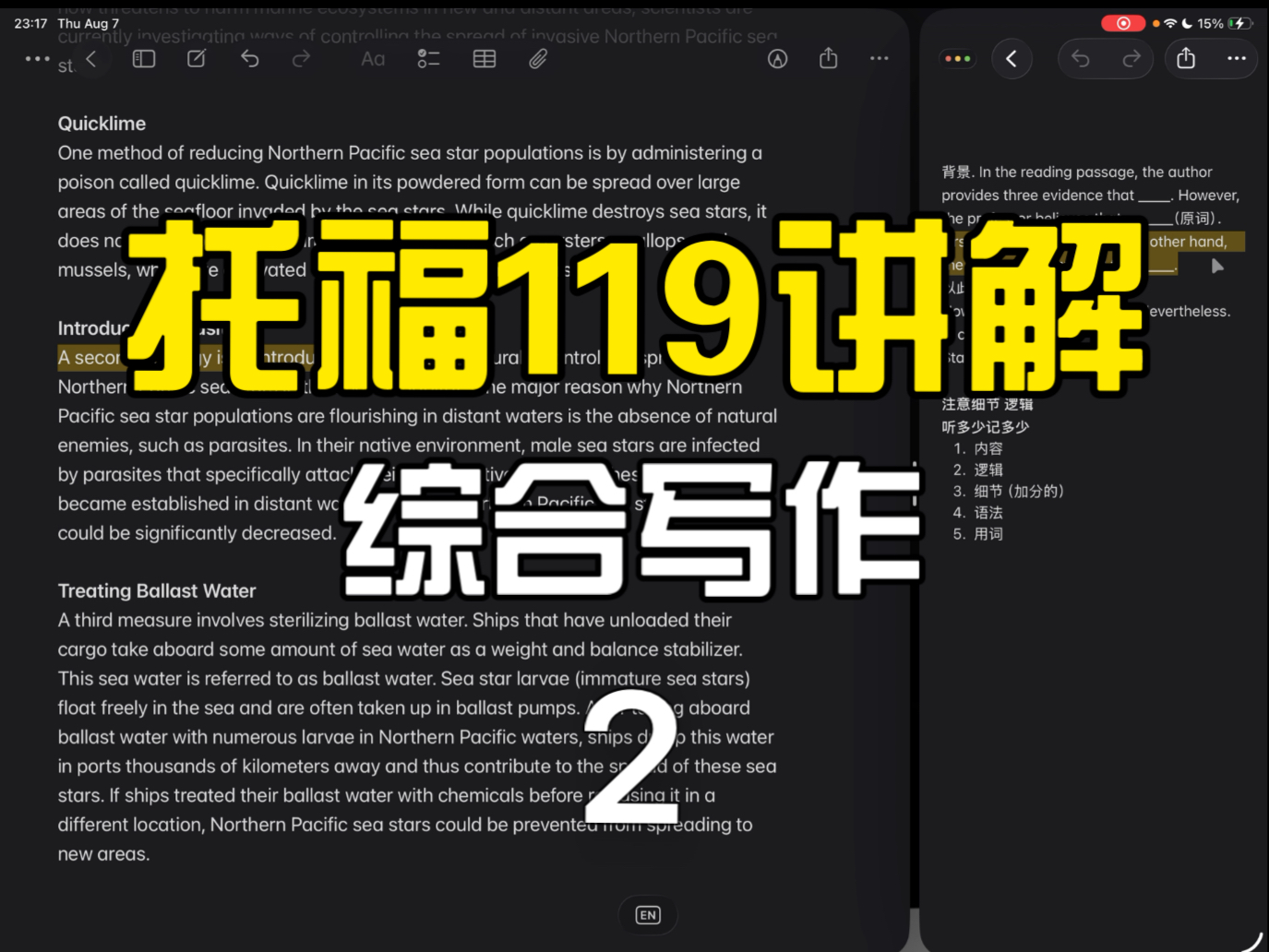Tap the line starting 'enemies, such as parasites'
This screenshot has height=952, width=1269.
point(409,446)
